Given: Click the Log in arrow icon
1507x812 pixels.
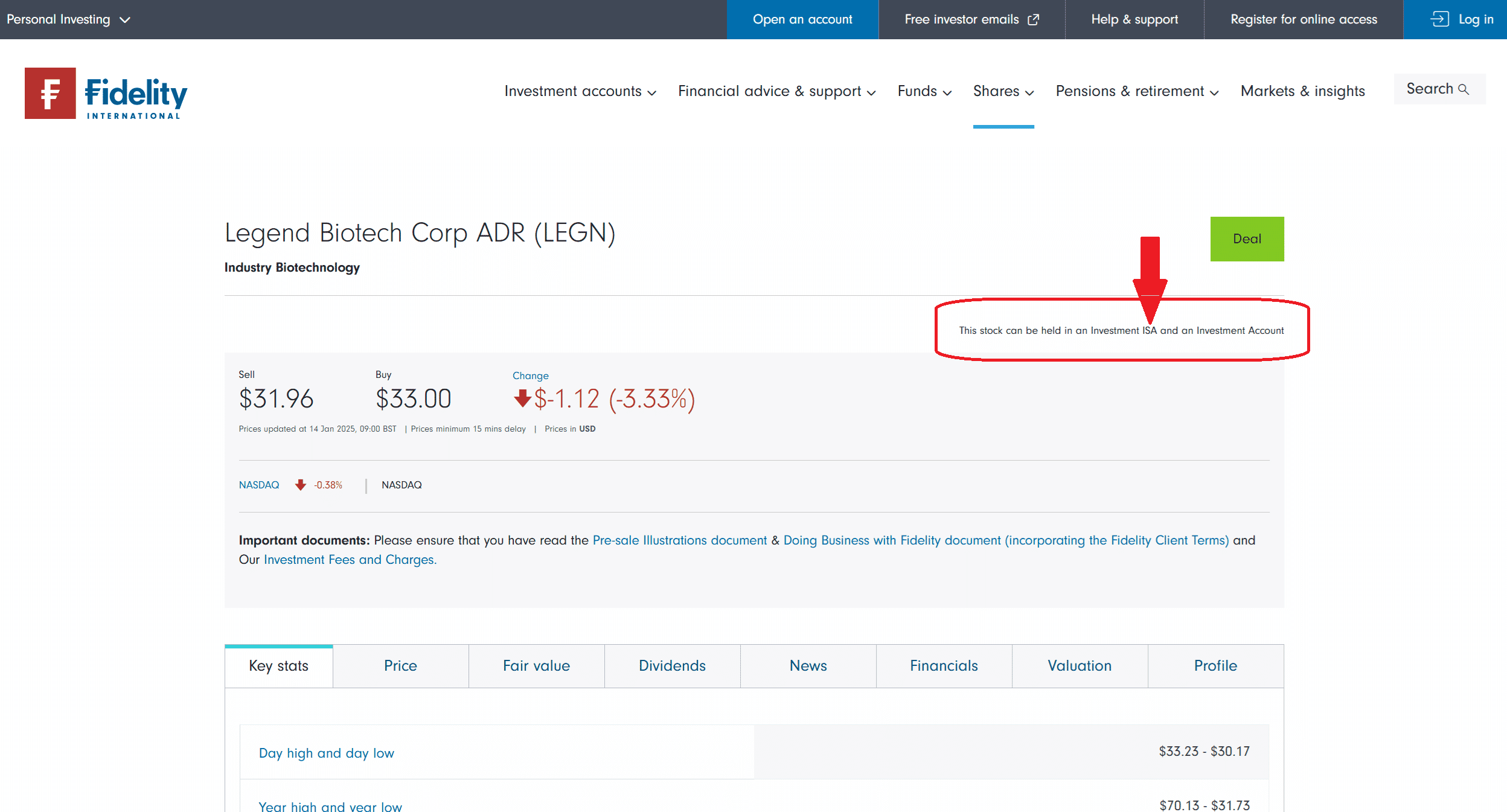Looking at the screenshot, I should tap(1439, 19).
